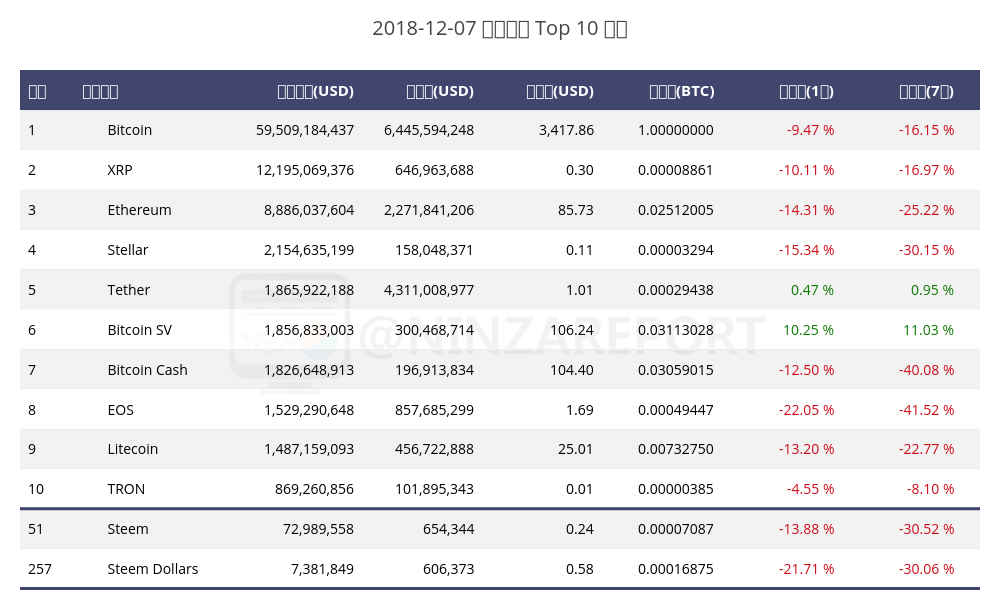Select the Ethereum row name
The height and width of the screenshot is (610, 1000).
139,210
